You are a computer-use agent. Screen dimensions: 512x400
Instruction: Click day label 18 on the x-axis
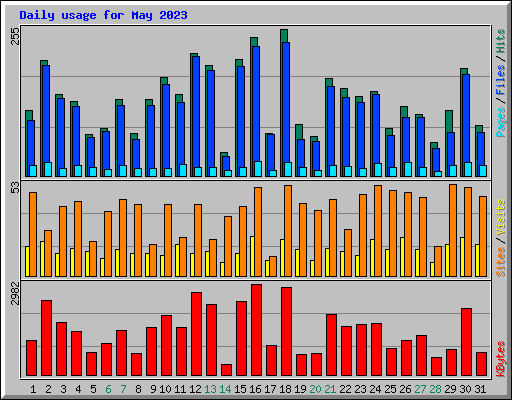[285, 389]
